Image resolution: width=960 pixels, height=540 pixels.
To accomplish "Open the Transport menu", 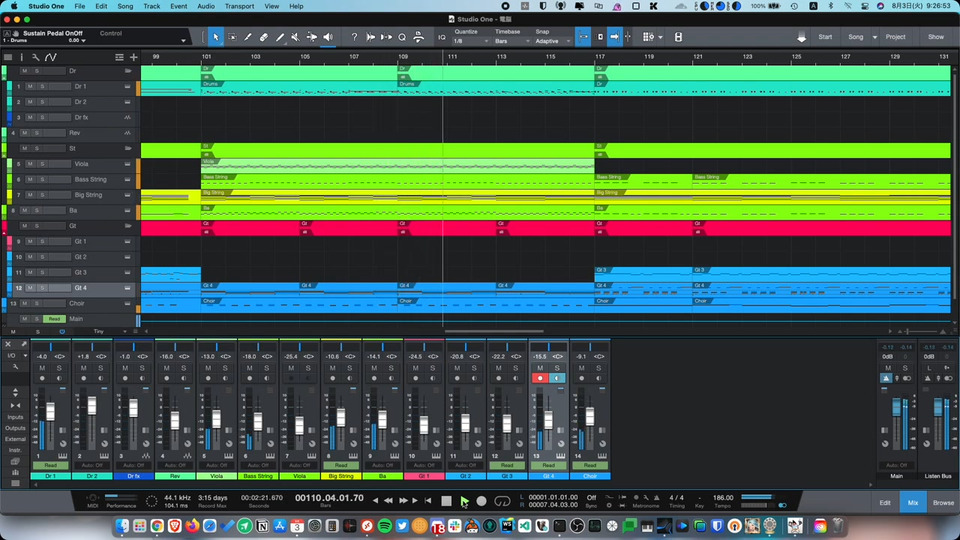I will 239,6.
